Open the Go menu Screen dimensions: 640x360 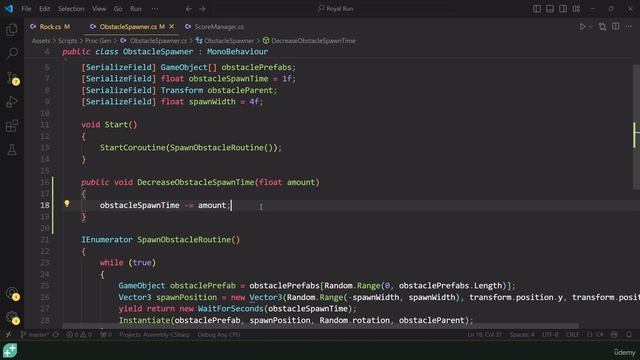click(x=118, y=9)
